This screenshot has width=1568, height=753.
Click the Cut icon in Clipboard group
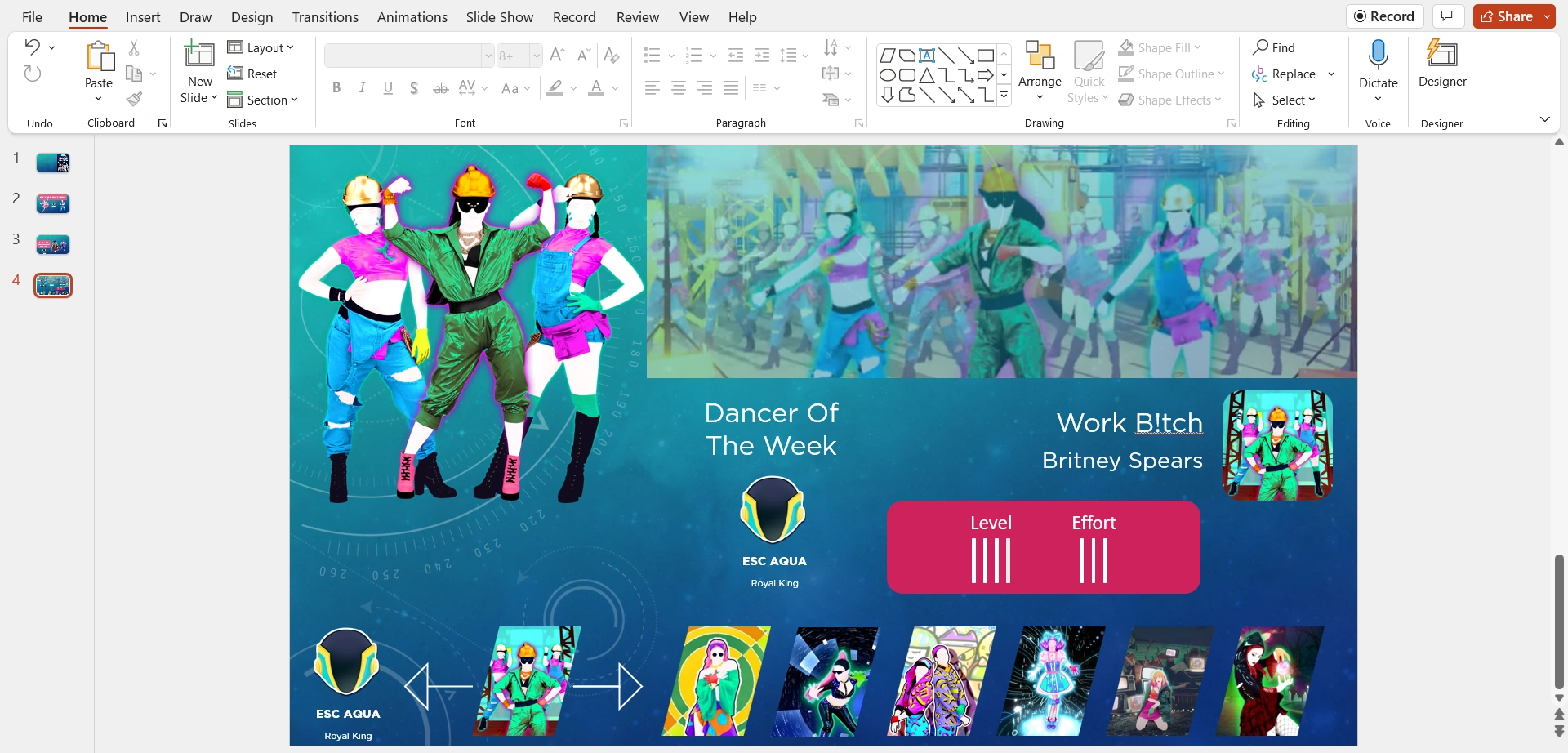[134, 47]
